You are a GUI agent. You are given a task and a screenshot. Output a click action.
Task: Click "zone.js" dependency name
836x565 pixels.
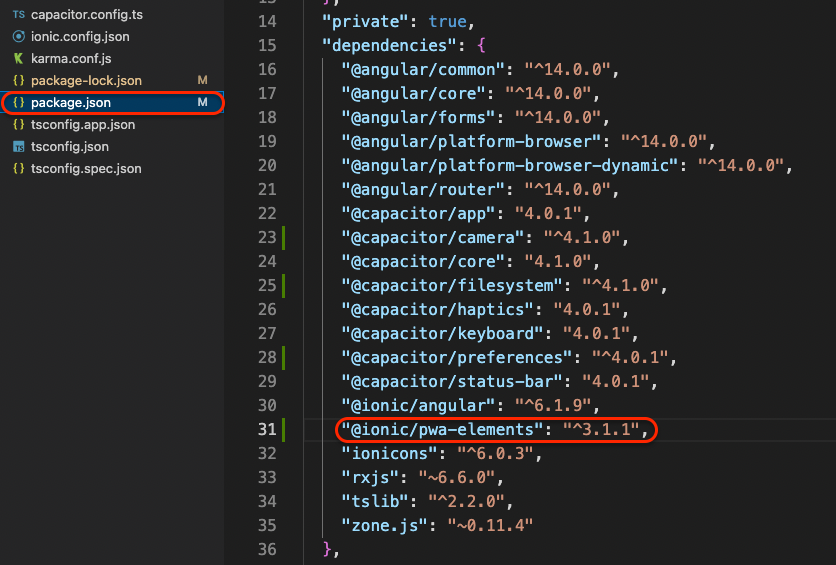(384, 525)
